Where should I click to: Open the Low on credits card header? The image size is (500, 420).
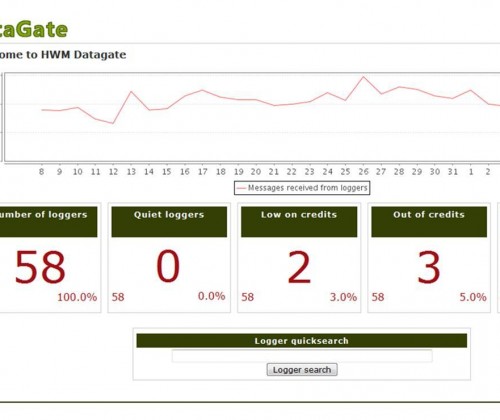pyautogui.click(x=299, y=222)
